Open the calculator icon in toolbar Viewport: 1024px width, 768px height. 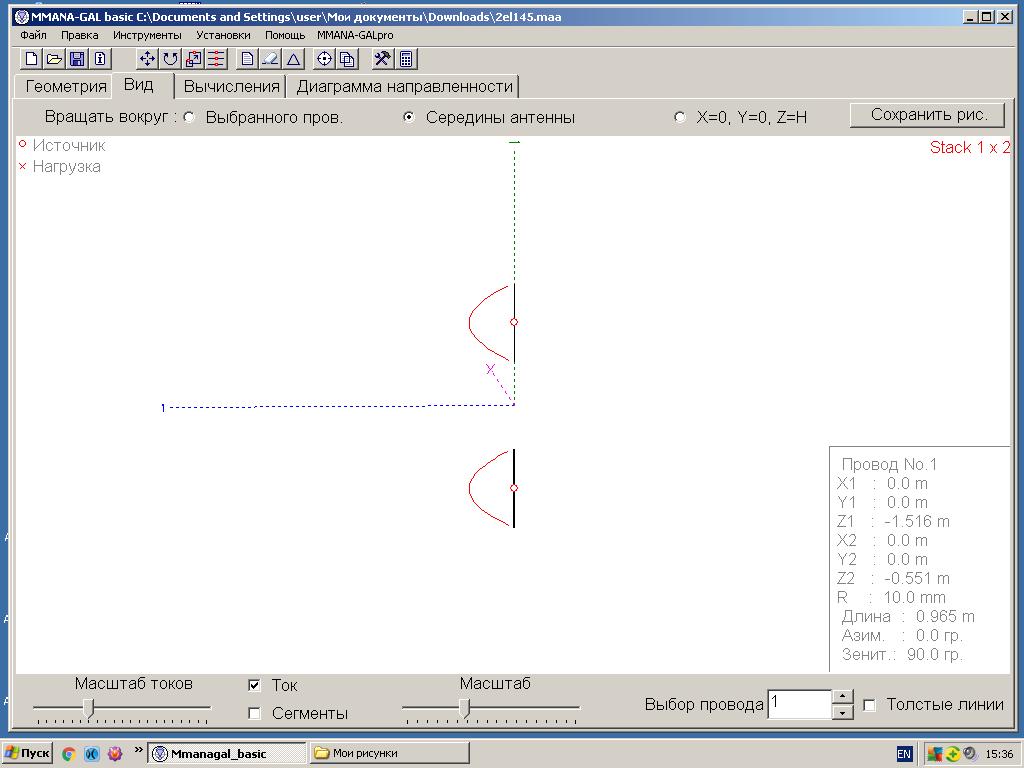coord(406,59)
